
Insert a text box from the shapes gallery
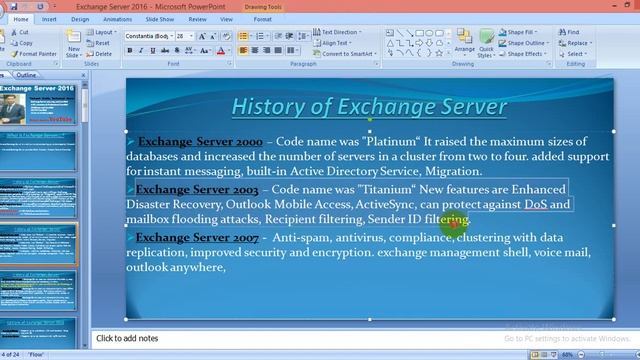pos(390,33)
